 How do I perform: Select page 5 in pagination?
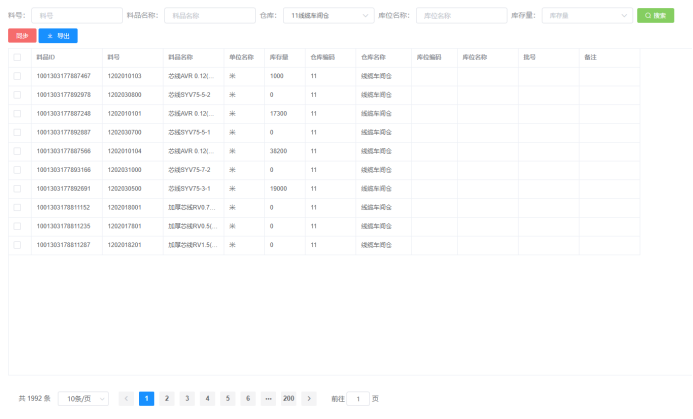[227, 398]
